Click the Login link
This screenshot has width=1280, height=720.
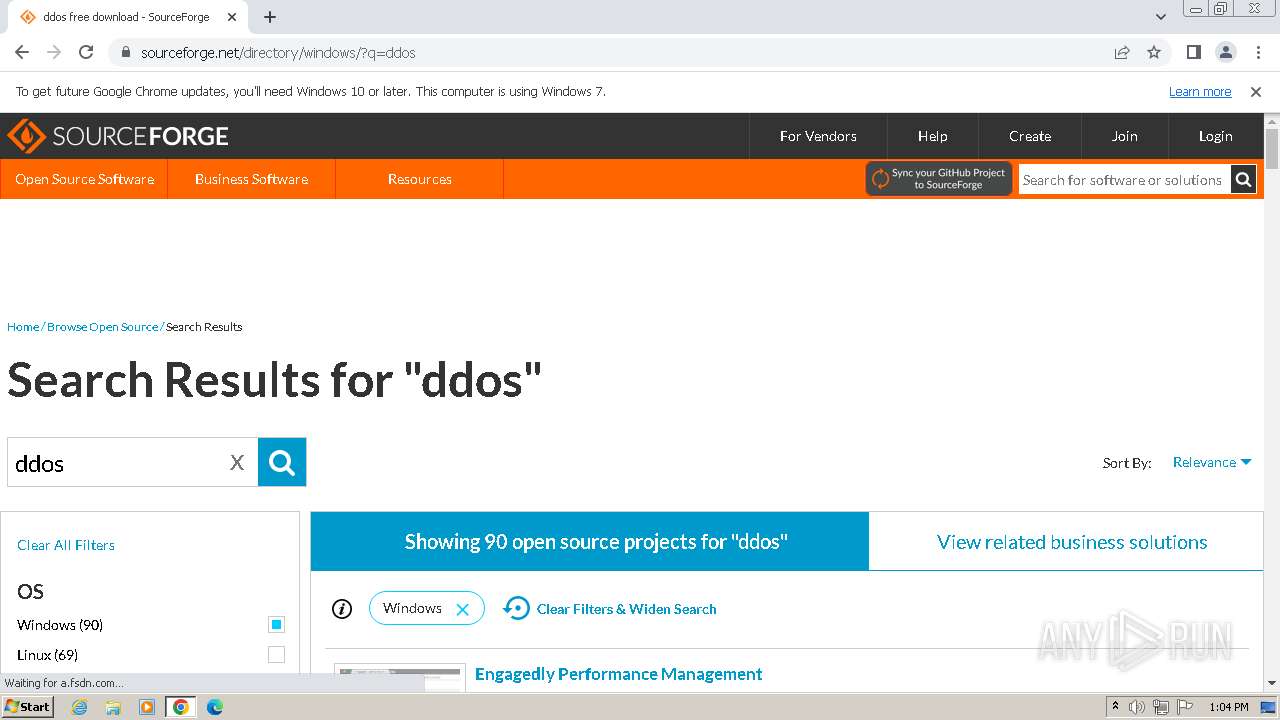coord(1215,136)
